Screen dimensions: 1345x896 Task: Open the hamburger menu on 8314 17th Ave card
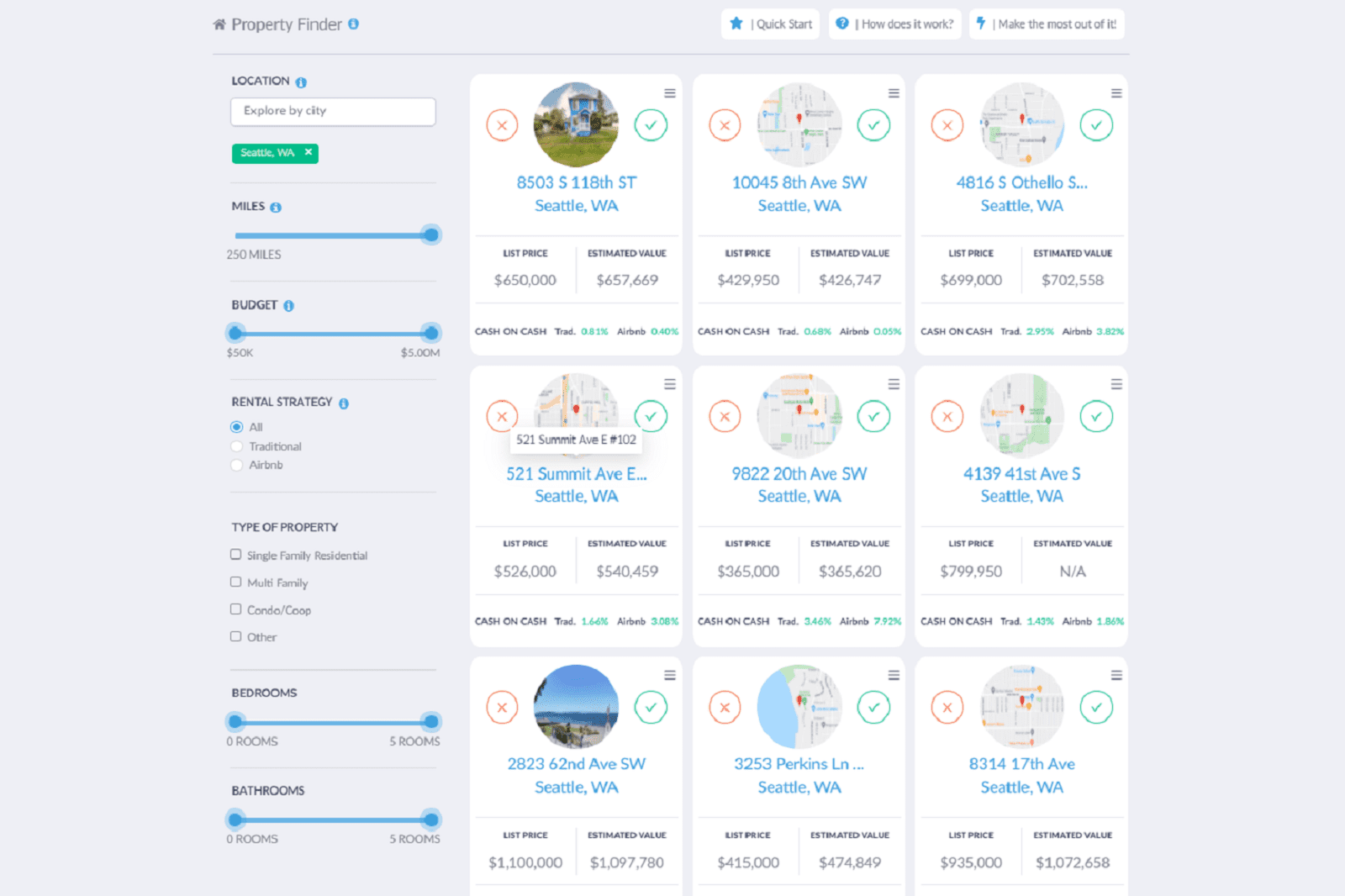tap(1116, 673)
